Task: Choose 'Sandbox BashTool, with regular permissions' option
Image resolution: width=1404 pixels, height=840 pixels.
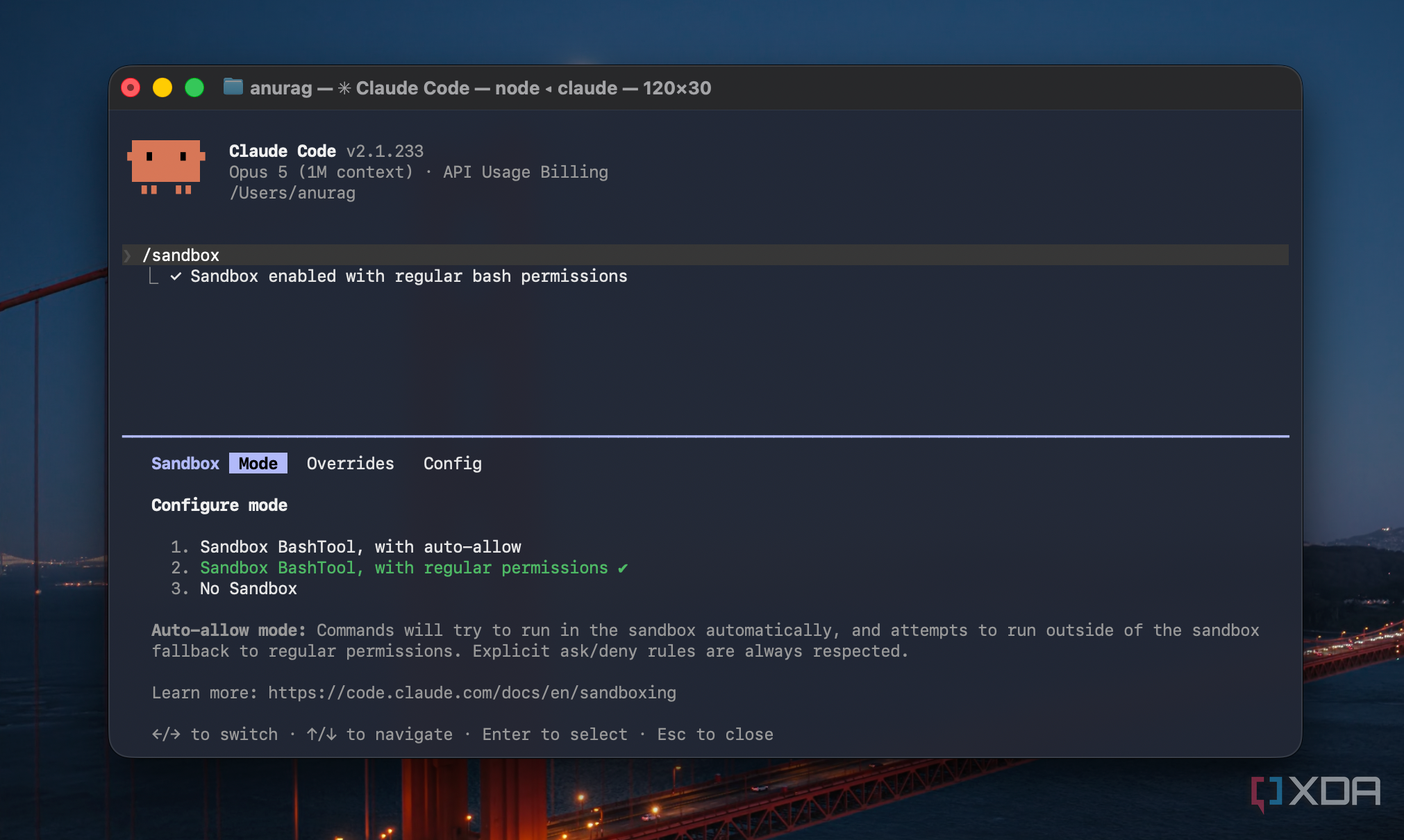Action: [403, 568]
